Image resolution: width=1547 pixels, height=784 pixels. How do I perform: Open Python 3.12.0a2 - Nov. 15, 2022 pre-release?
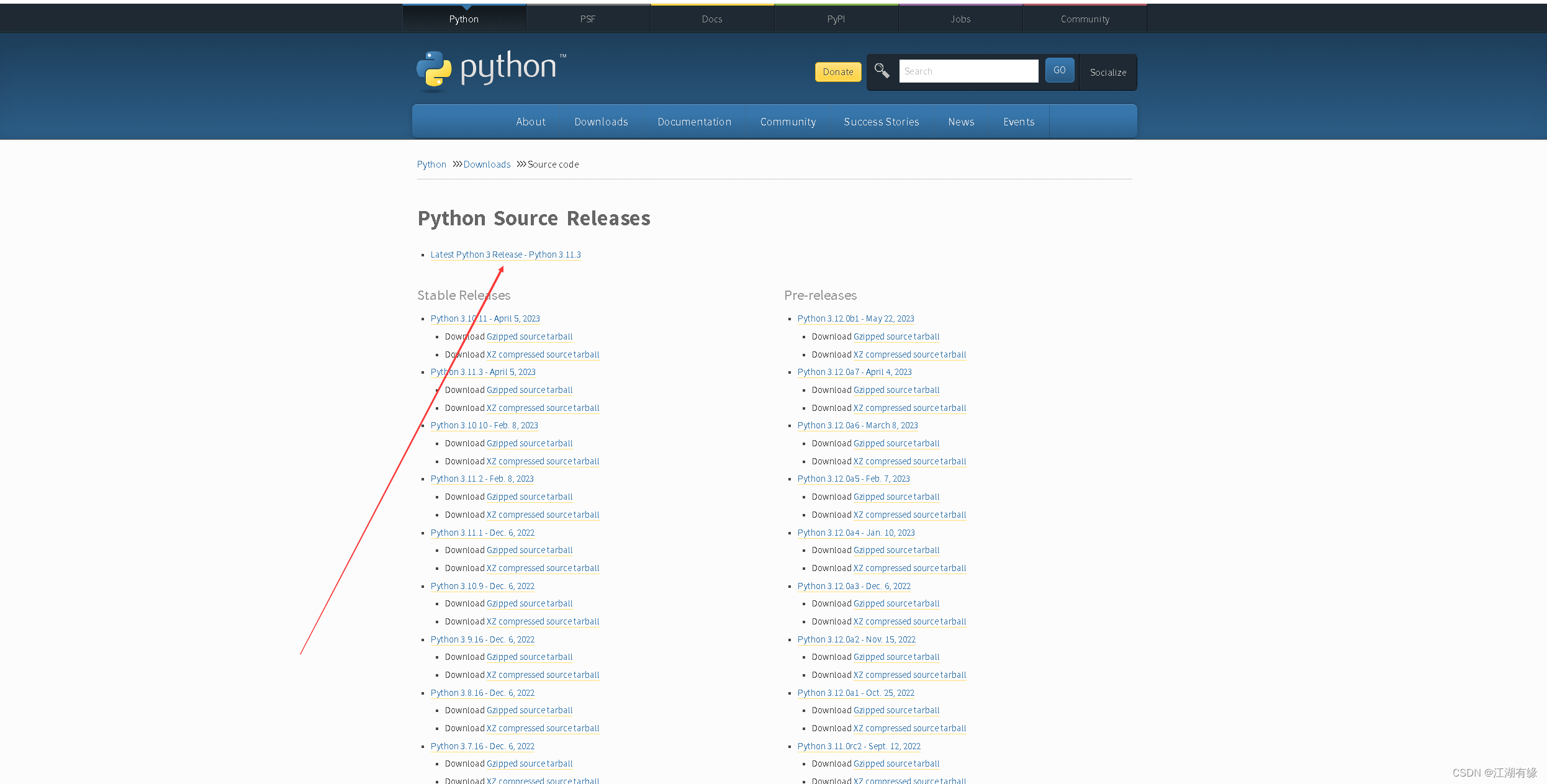[856, 639]
